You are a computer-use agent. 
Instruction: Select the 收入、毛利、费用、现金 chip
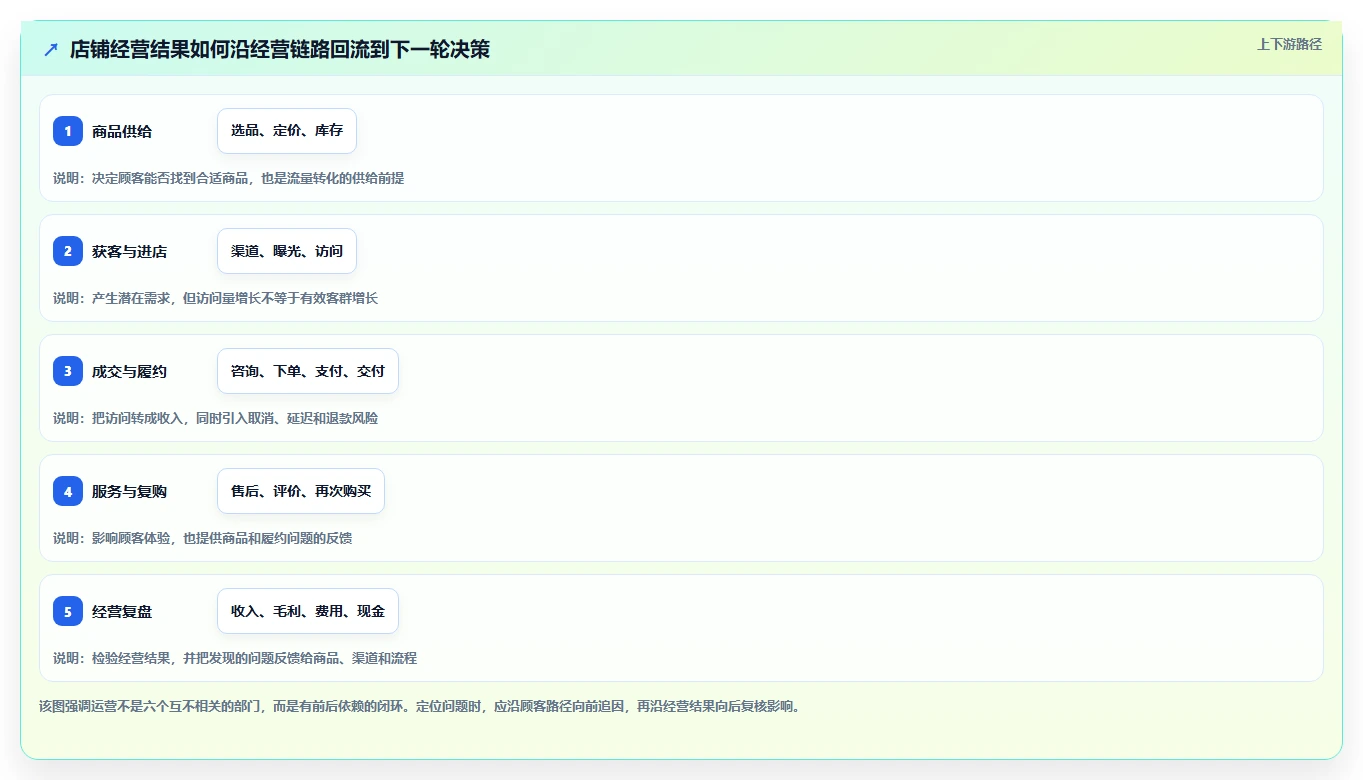(308, 611)
